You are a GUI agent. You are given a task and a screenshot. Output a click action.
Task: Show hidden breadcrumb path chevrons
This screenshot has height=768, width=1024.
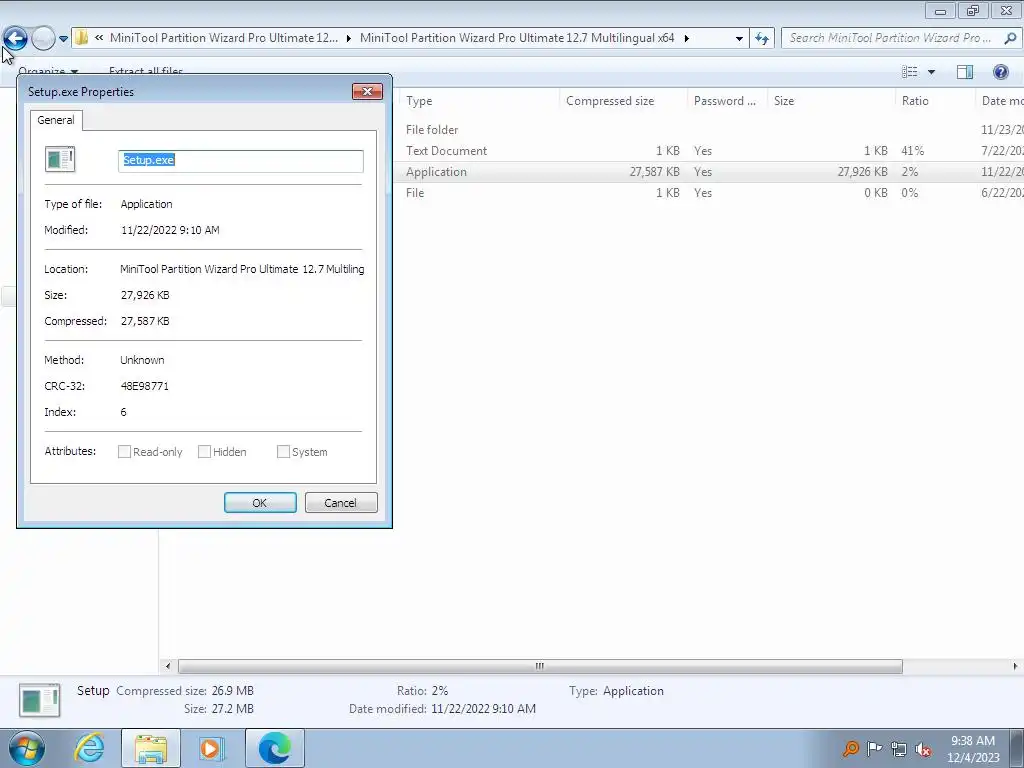click(99, 38)
